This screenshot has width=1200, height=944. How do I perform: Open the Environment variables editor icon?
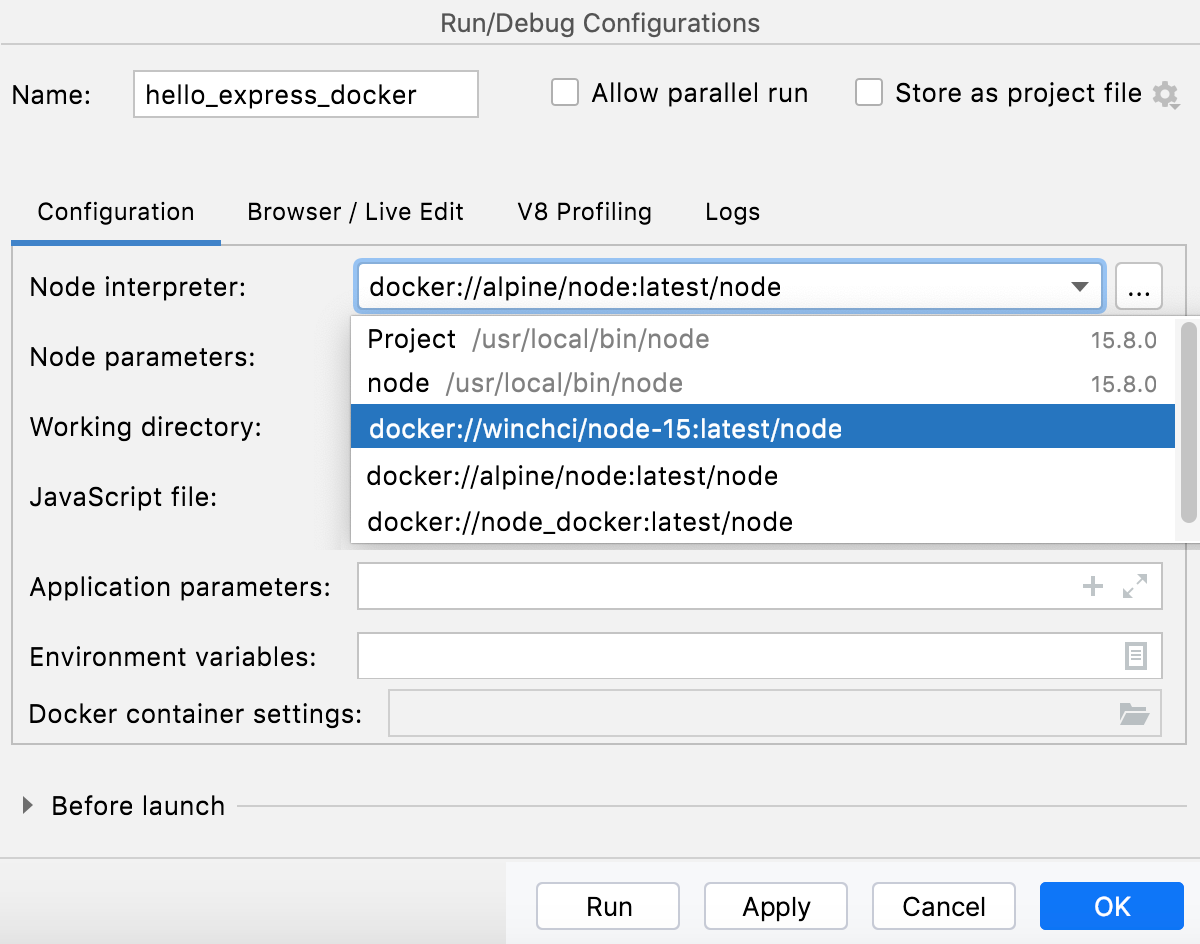click(1135, 656)
